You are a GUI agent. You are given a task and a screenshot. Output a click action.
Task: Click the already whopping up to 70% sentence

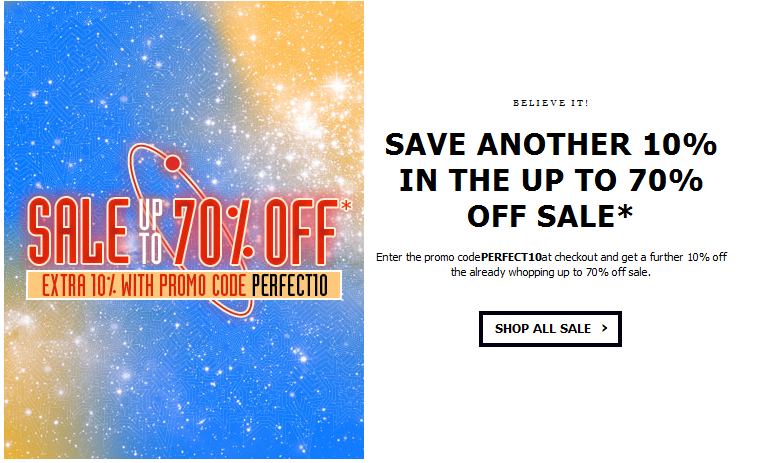coord(551,272)
